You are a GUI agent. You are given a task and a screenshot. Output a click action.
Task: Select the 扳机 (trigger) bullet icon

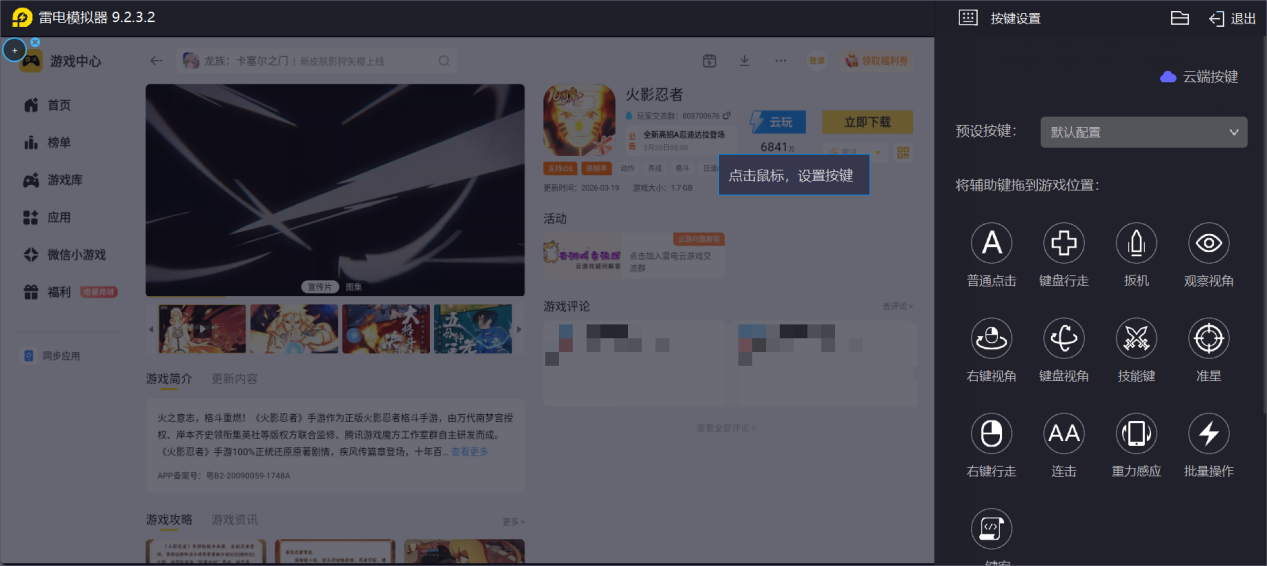pyautogui.click(x=1136, y=243)
